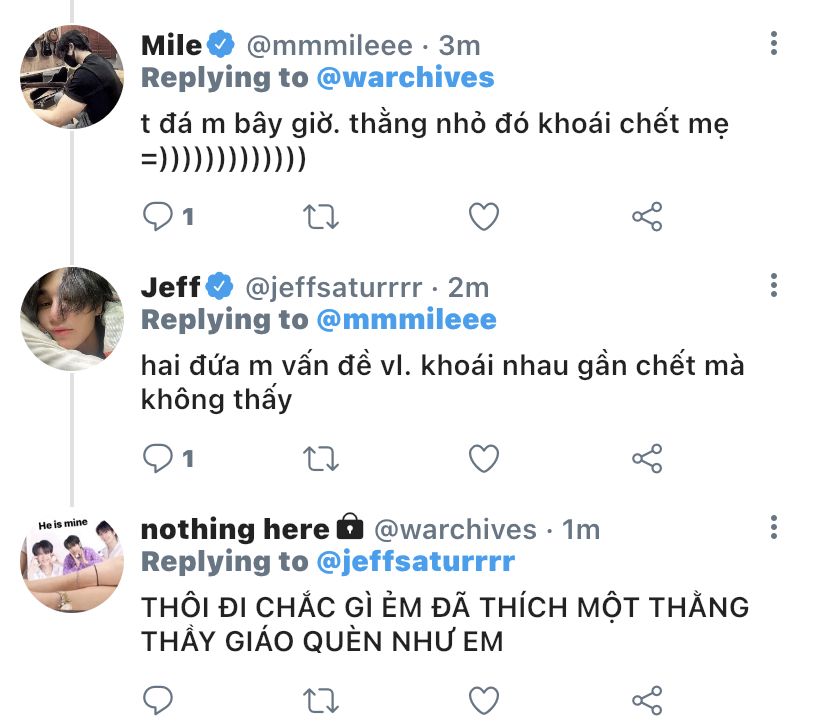Retweet Mile's tweet
The width and height of the screenshot is (828, 728).
pyautogui.click(x=322, y=216)
